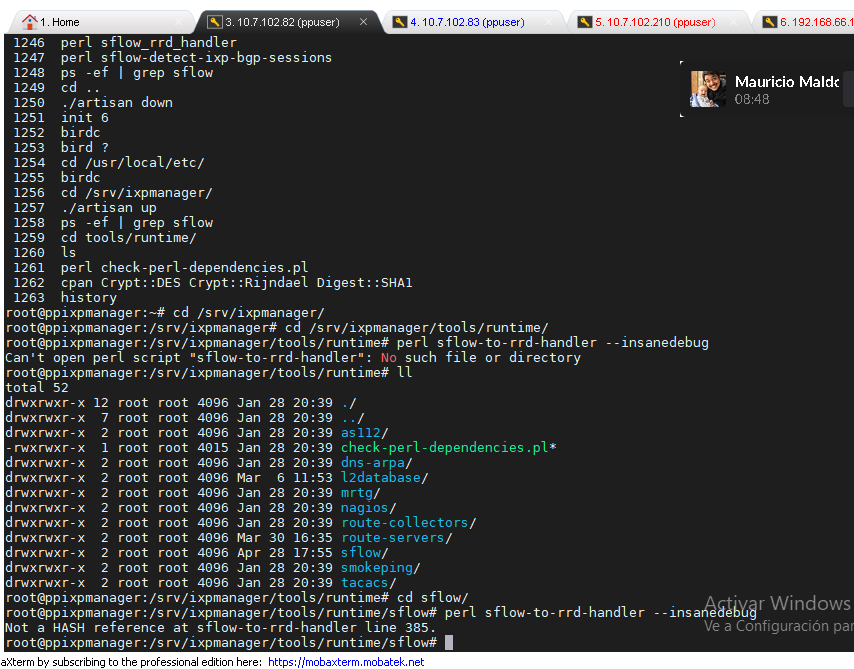Click the terminal cursor at the sflow# prompt

coord(449,642)
